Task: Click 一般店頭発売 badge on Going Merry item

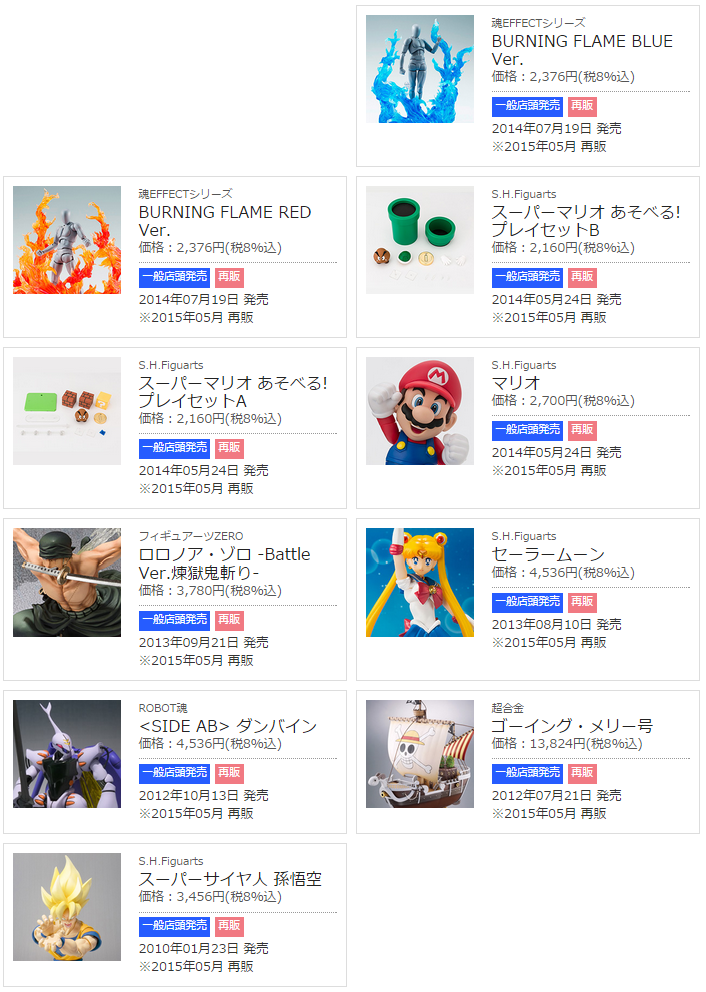Action: coord(527,773)
